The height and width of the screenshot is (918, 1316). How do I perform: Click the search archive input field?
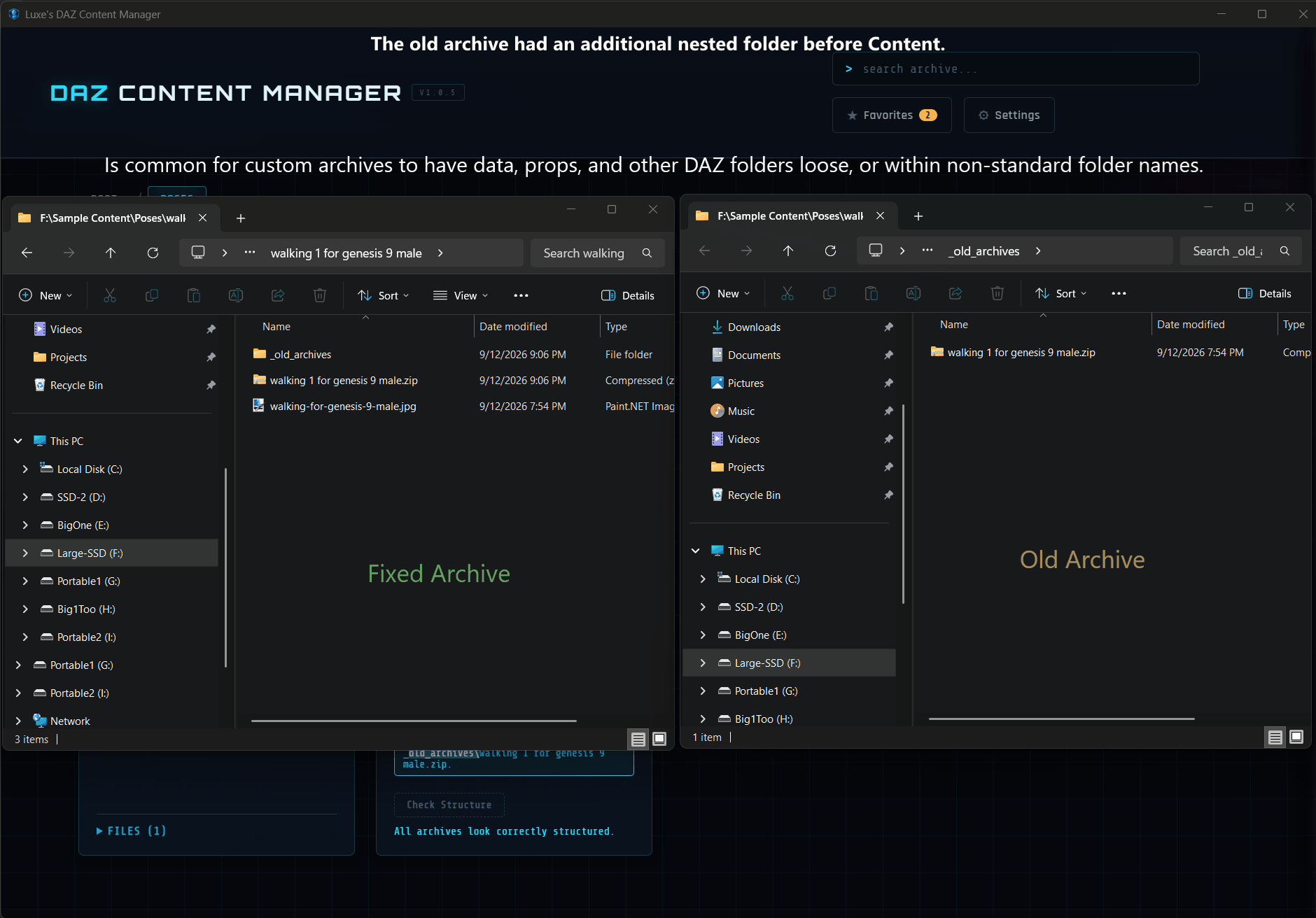[1016, 69]
